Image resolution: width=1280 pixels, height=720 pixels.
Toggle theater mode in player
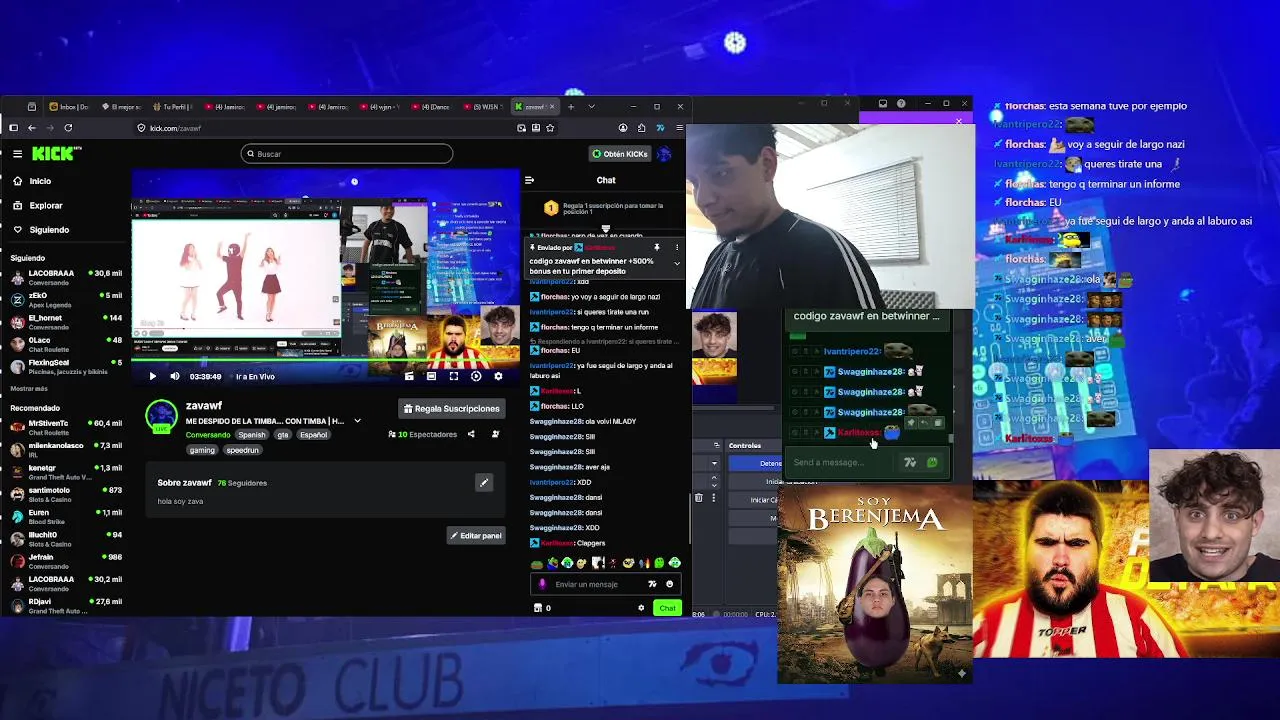coord(431,377)
